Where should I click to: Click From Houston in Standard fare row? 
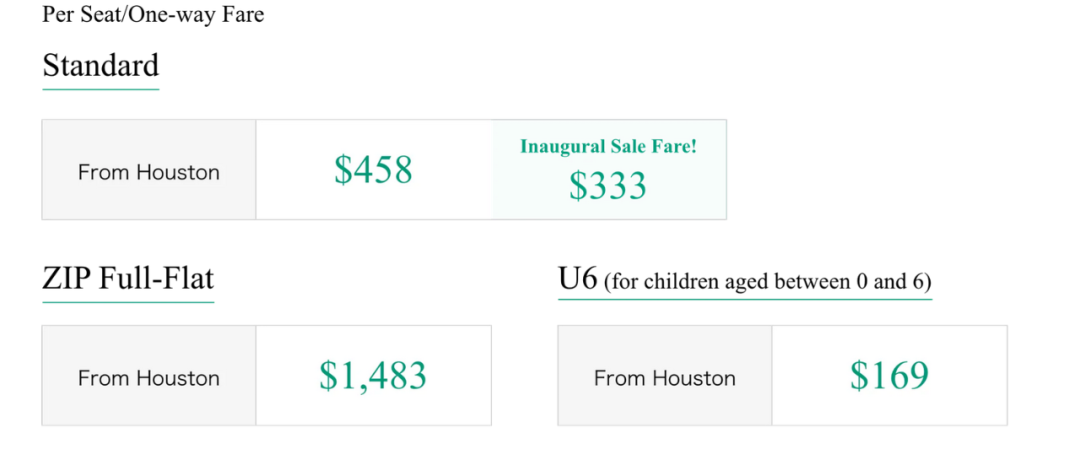(x=149, y=171)
